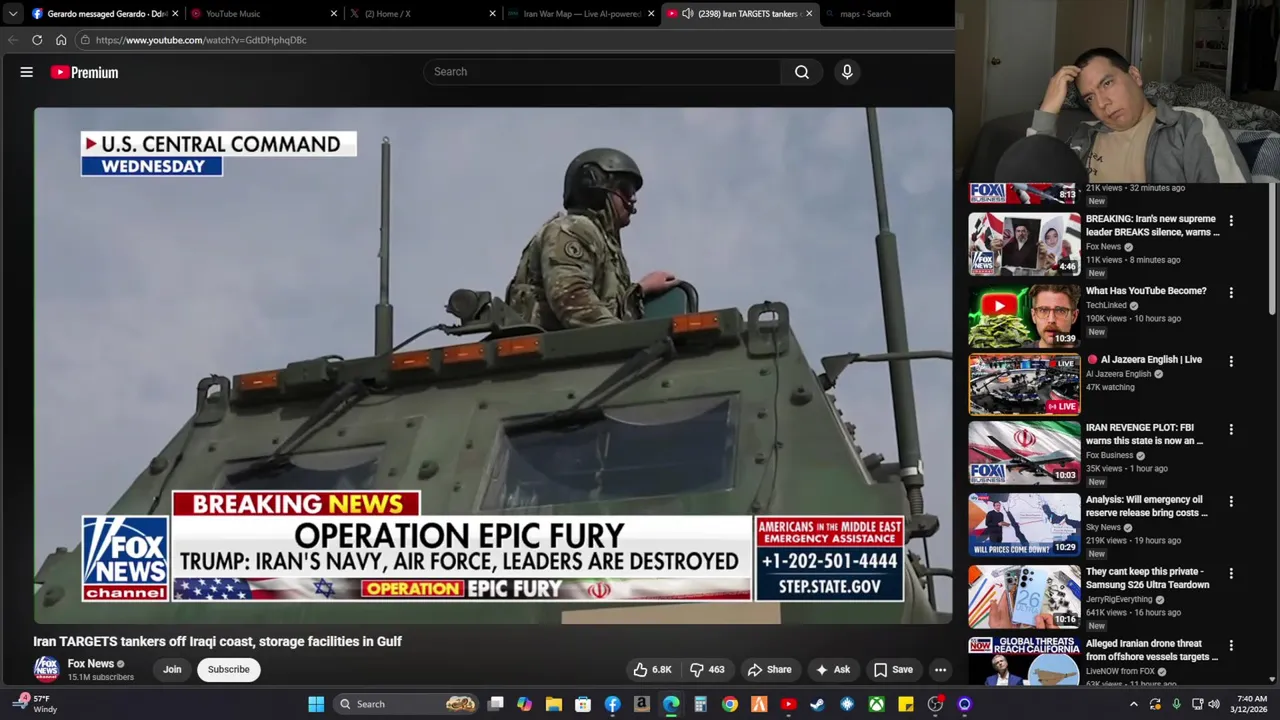
Task: Go to YouTube Premium home logo
Action: [x=85, y=72]
